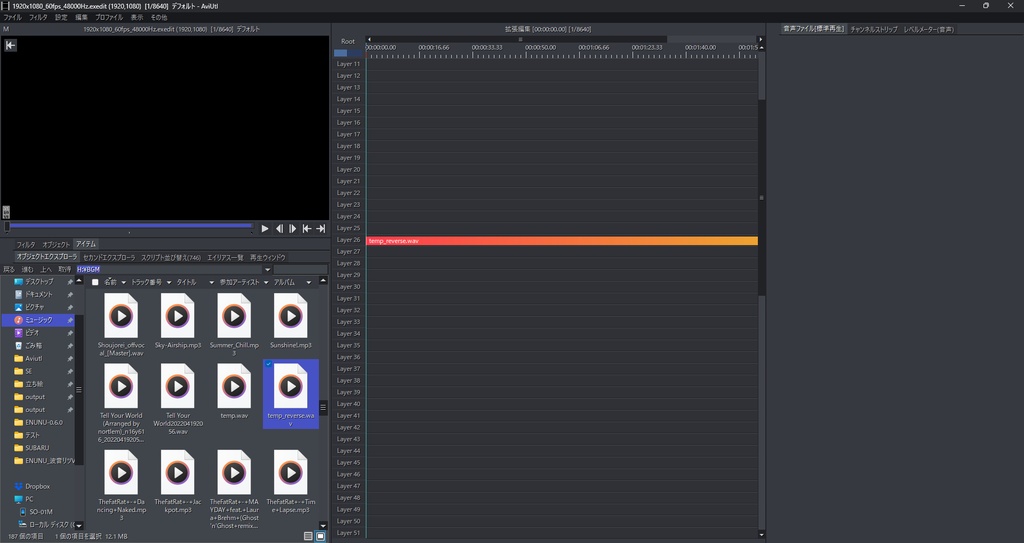1024x543 pixels.
Task: Jump to the last frame
Action: pos(321,229)
